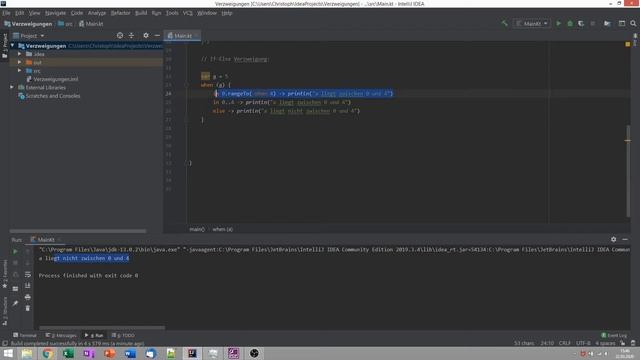Hide the Project panel with minus icon
Image resolution: width=640 pixels, height=360 pixels.
[x=157, y=36]
